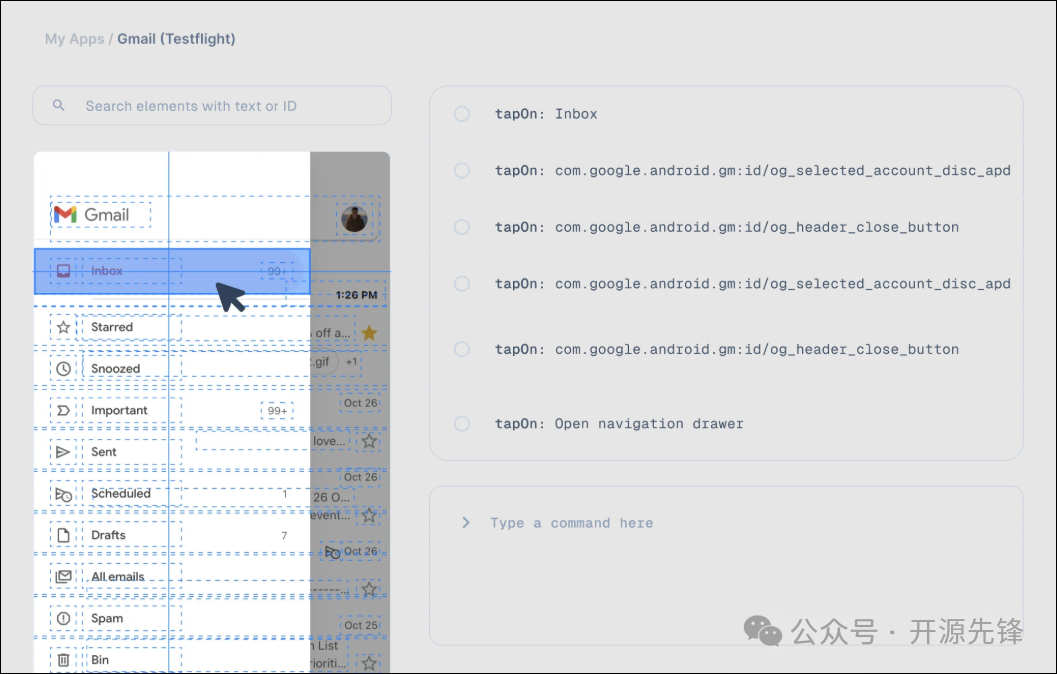This screenshot has height=674, width=1057.
Task: Click the Gmail logo in device preview
Action: point(92,215)
